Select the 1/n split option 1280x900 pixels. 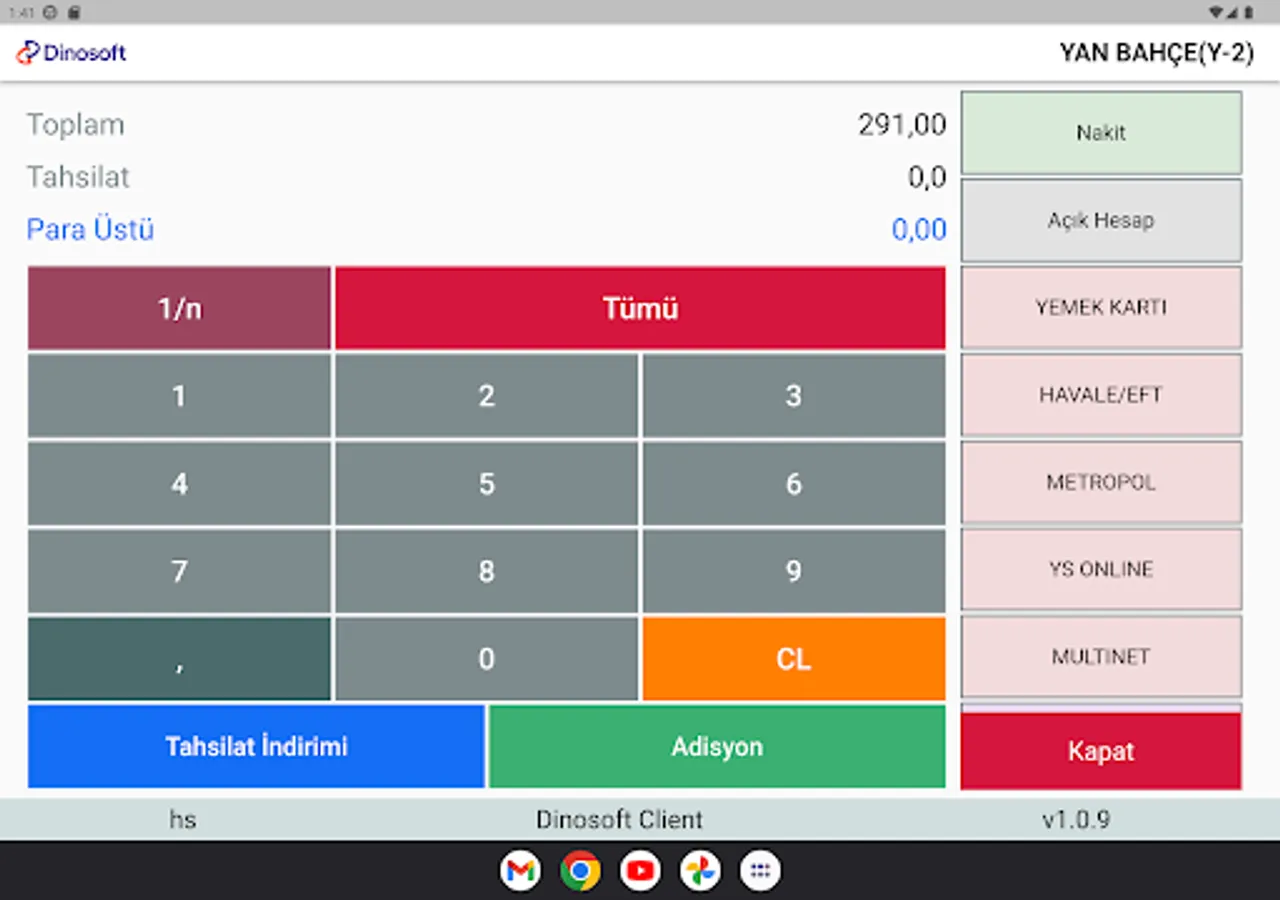click(x=179, y=308)
